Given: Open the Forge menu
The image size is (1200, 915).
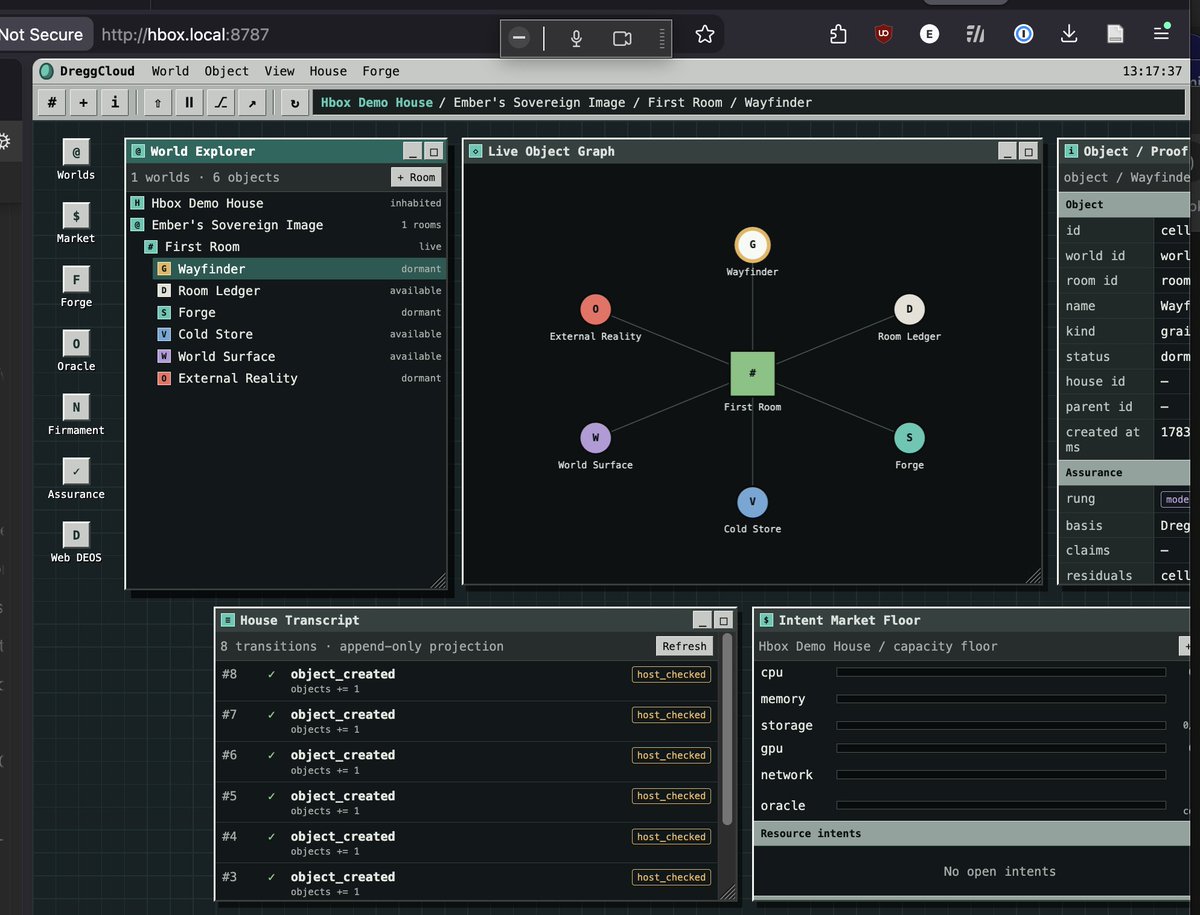Looking at the screenshot, I should tap(381, 71).
